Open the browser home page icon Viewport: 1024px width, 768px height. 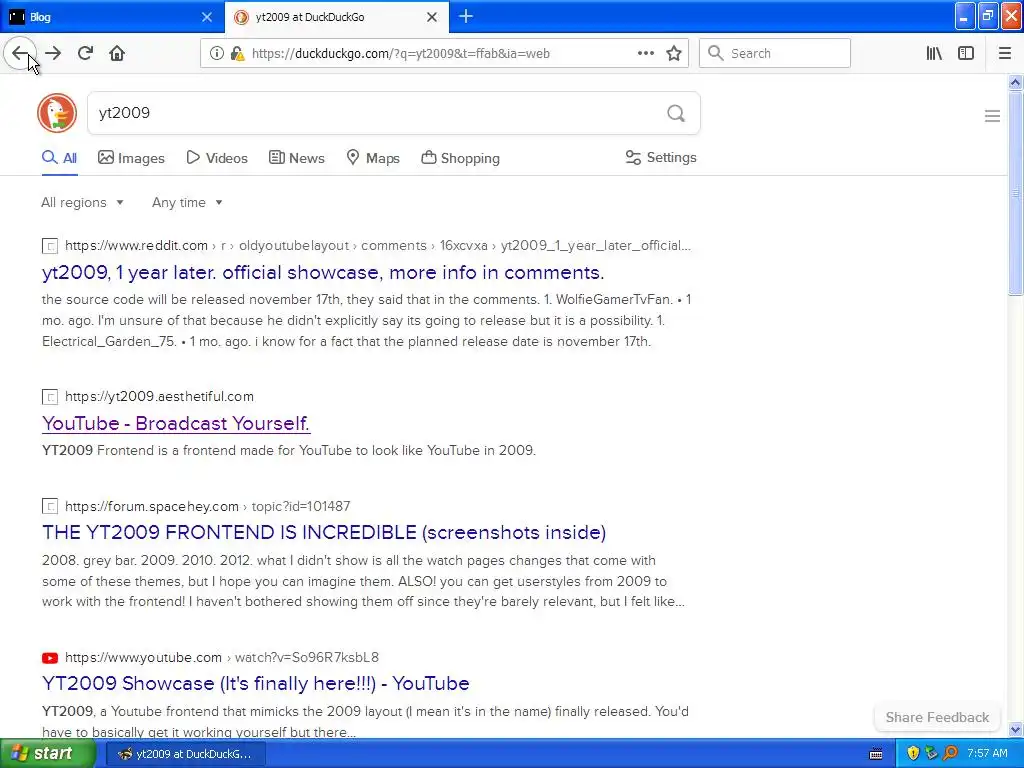117,53
